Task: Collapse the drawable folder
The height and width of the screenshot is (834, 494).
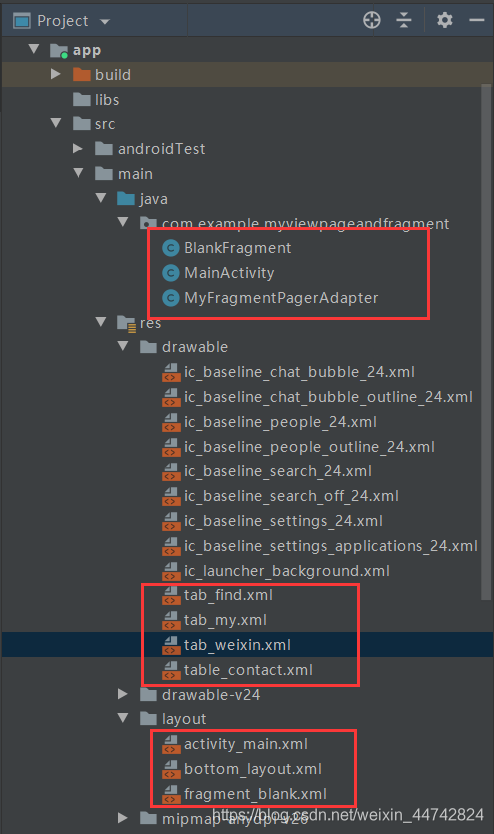Action: click(123, 346)
